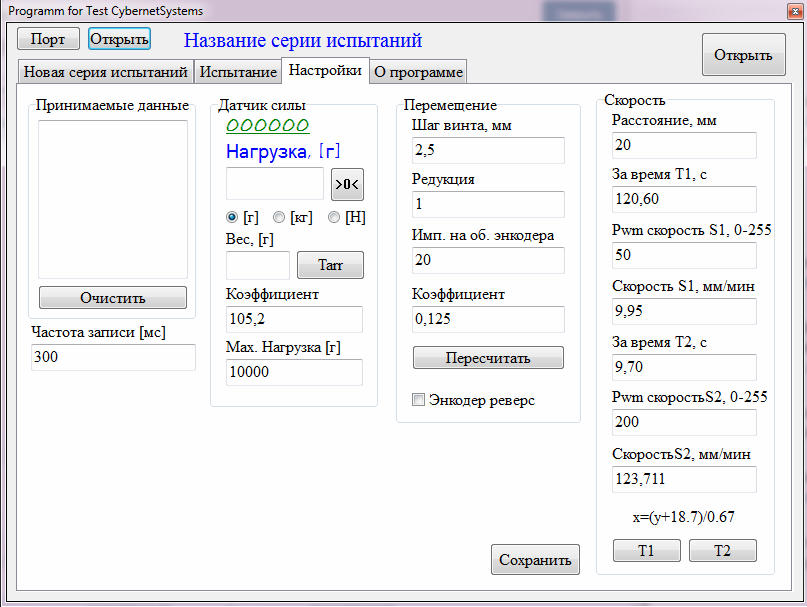Click the T2 button
This screenshot has width=807, height=607.
(x=723, y=551)
